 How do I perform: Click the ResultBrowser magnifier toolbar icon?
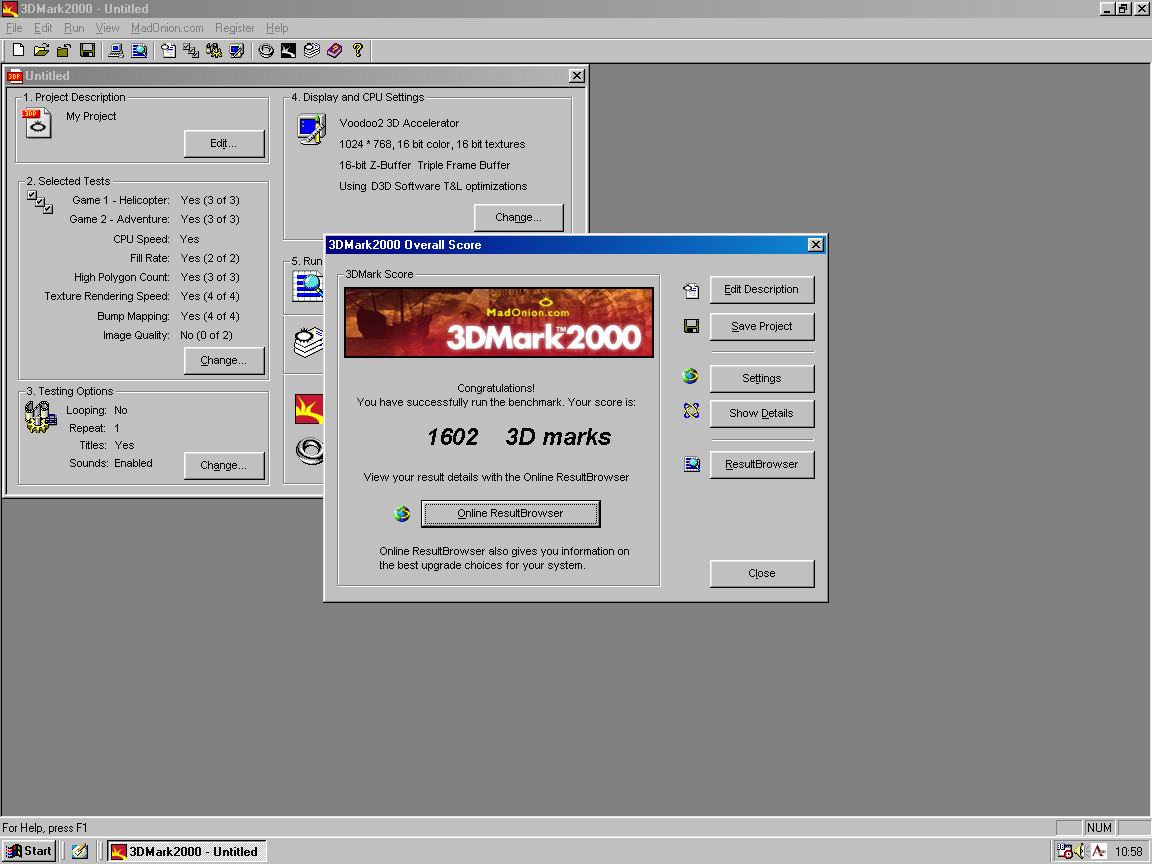[138, 50]
